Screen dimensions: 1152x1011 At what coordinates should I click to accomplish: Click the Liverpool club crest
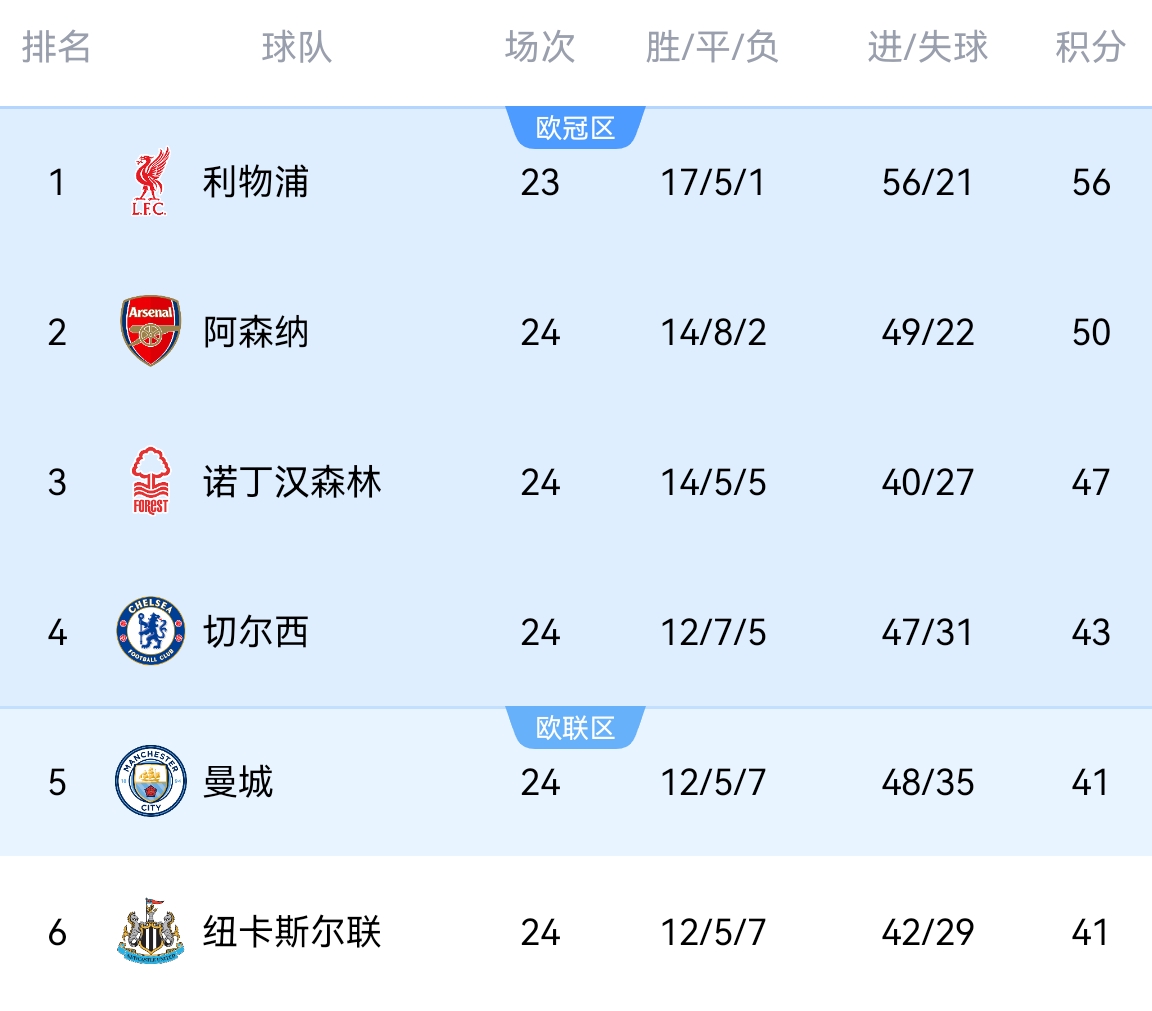[x=150, y=182]
